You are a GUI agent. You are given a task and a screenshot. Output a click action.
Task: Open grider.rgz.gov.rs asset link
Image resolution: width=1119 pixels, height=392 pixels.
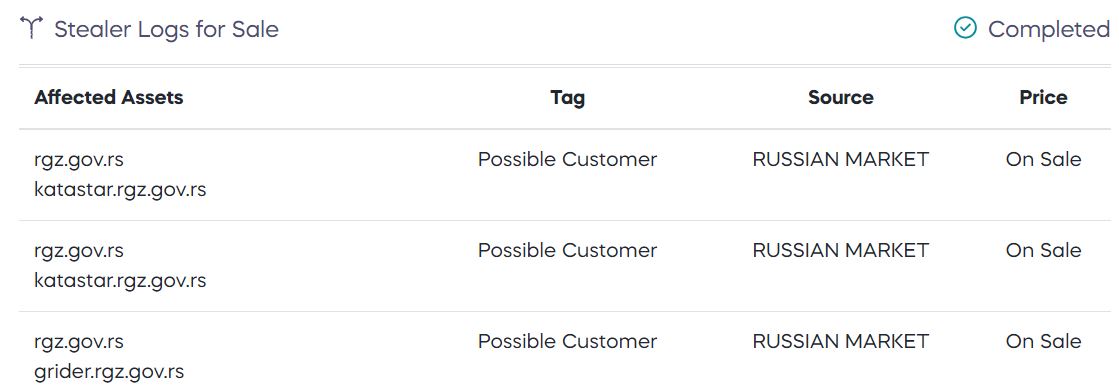pos(109,372)
